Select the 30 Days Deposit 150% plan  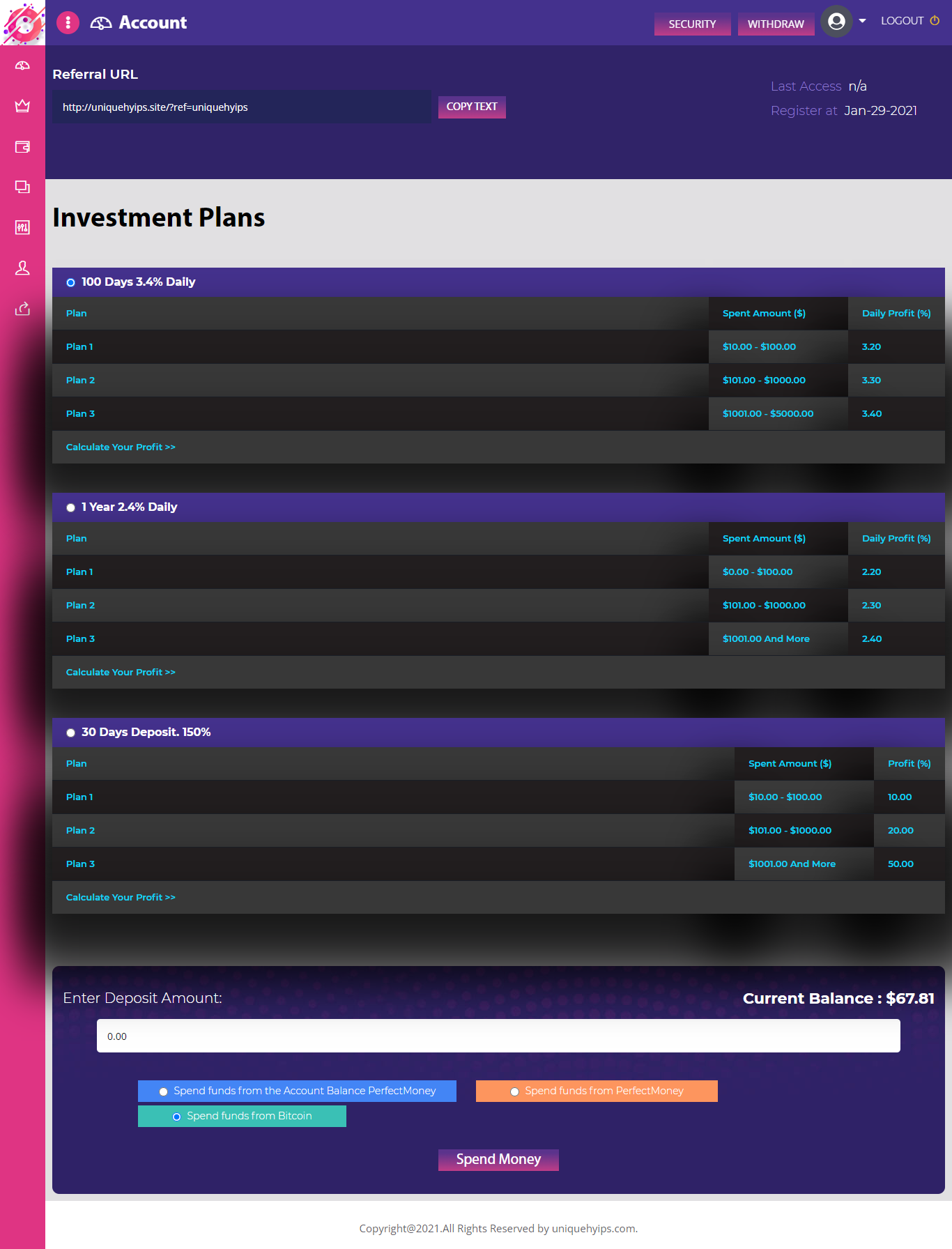coord(70,733)
